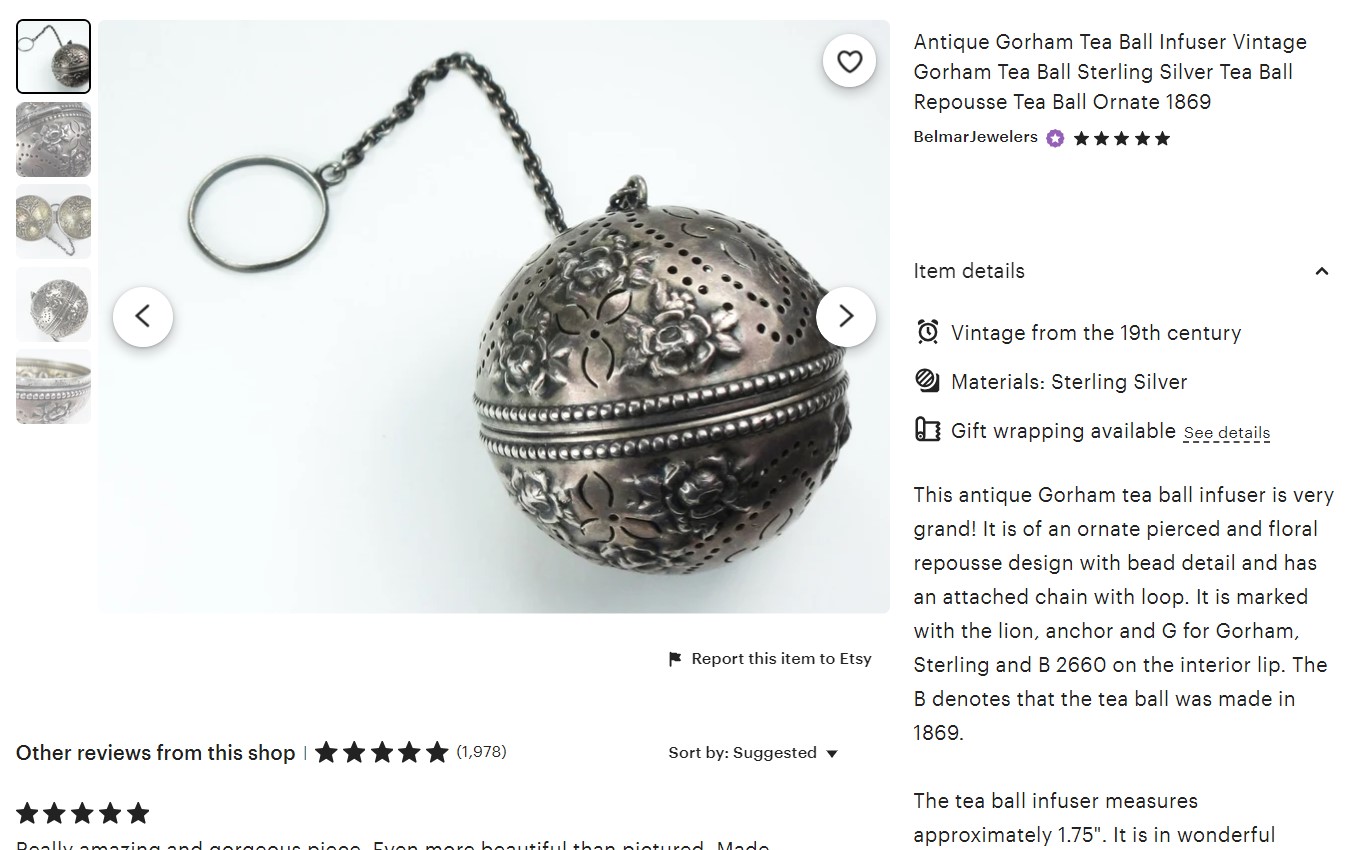Click the gift wrapping icon

pos(928,430)
